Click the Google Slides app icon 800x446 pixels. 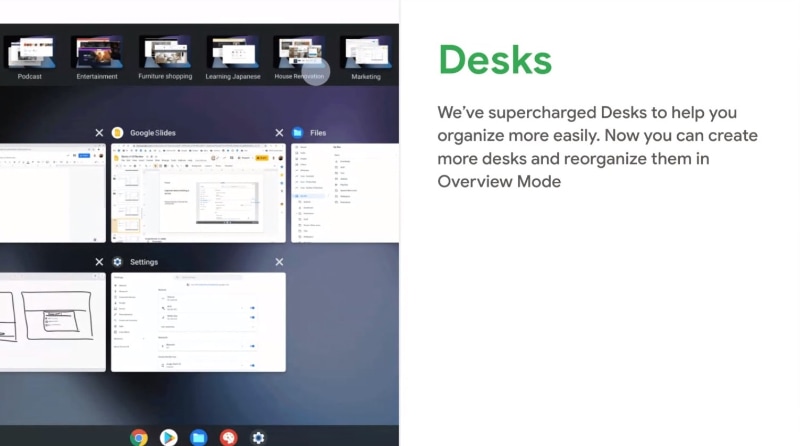click(117, 133)
